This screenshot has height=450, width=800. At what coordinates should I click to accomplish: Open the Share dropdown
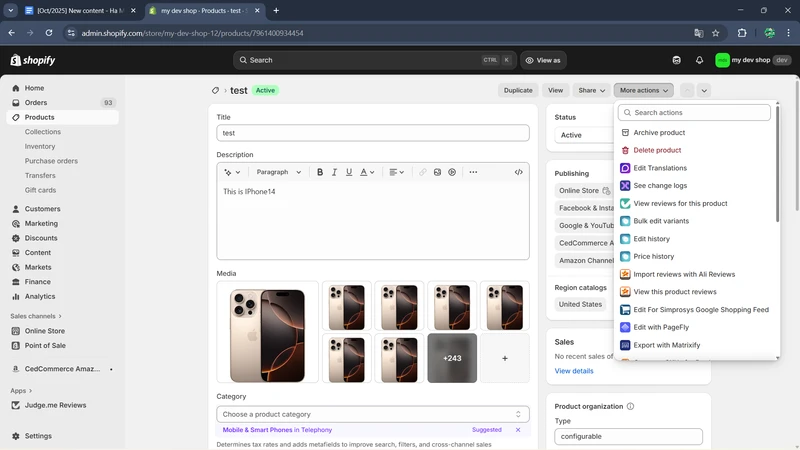pos(591,90)
